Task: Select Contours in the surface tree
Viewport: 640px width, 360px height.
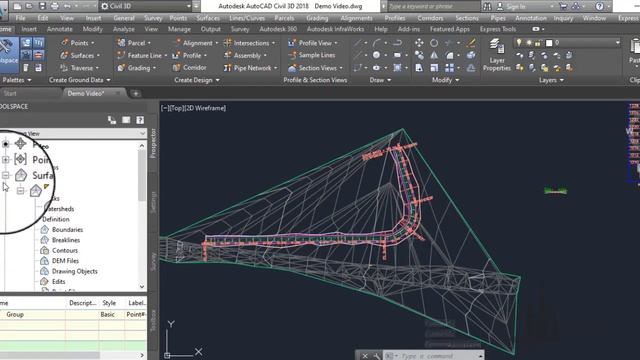Action: pyautogui.click(x=64, y=251)
